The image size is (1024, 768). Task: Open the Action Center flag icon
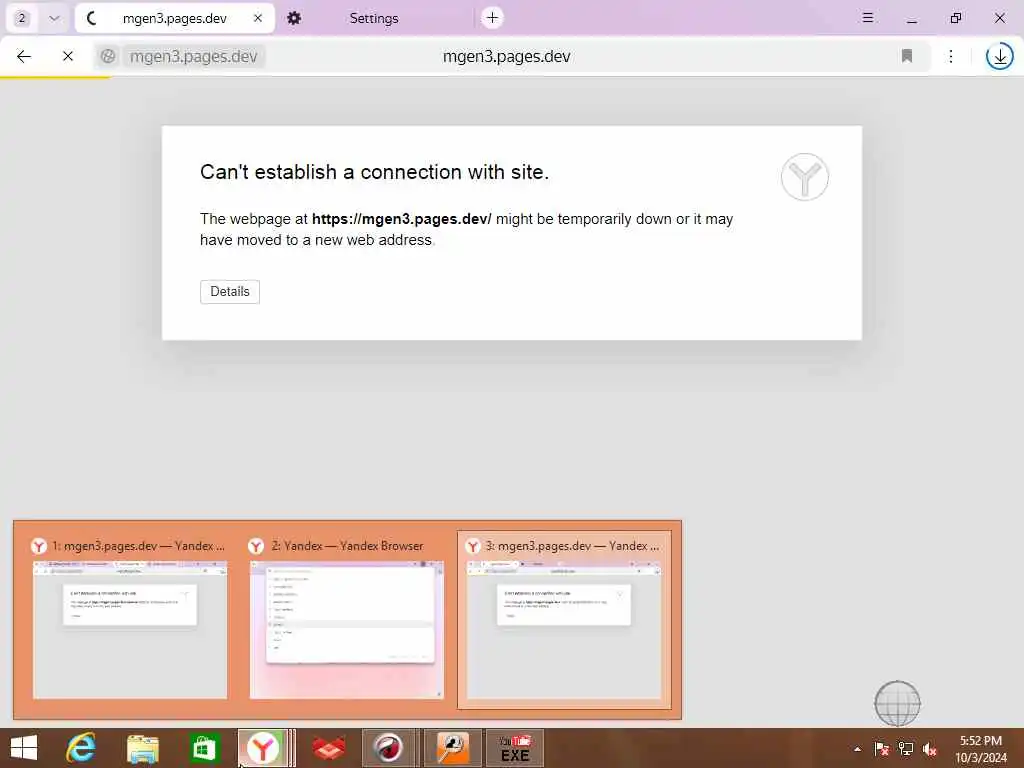881,749
